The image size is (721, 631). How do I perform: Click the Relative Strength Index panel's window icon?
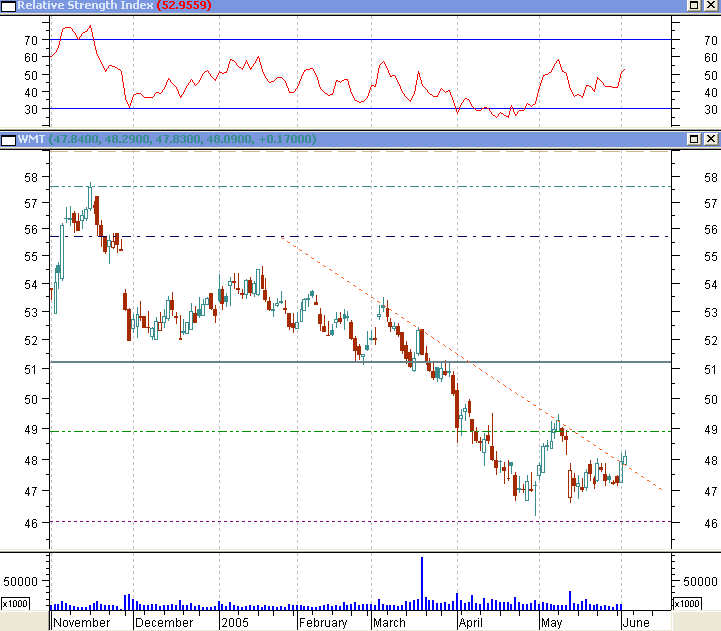[8, 6]
